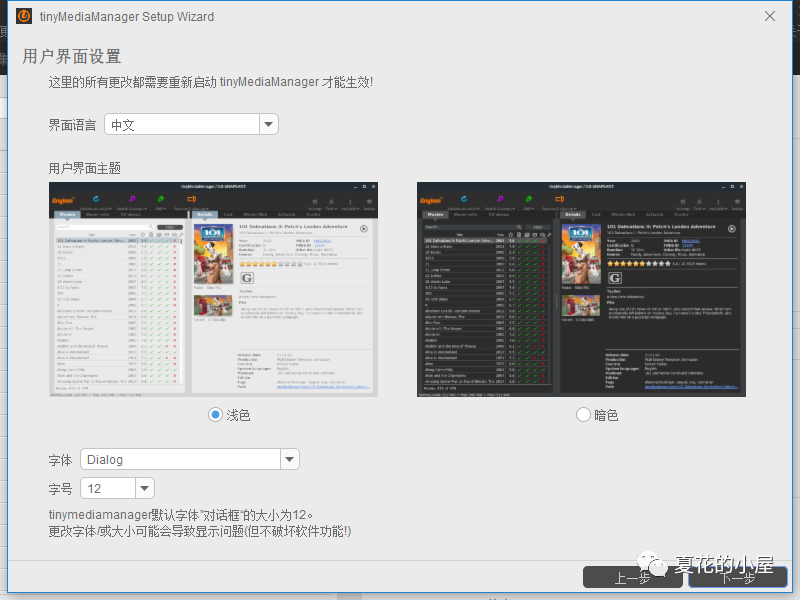Click the tinyMediaManager logo in title bar
800x600 pixels.
click(x=24, y=17)
